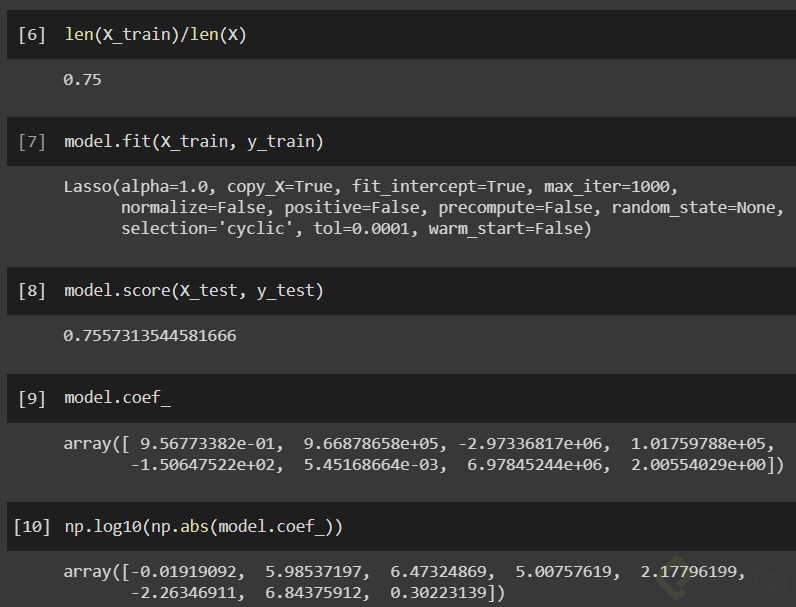Click into the model.fit(X_train, y_train) cell
The width and height of the screenshot is (796, 607).
pyautogui.click(x=193, y=142)
